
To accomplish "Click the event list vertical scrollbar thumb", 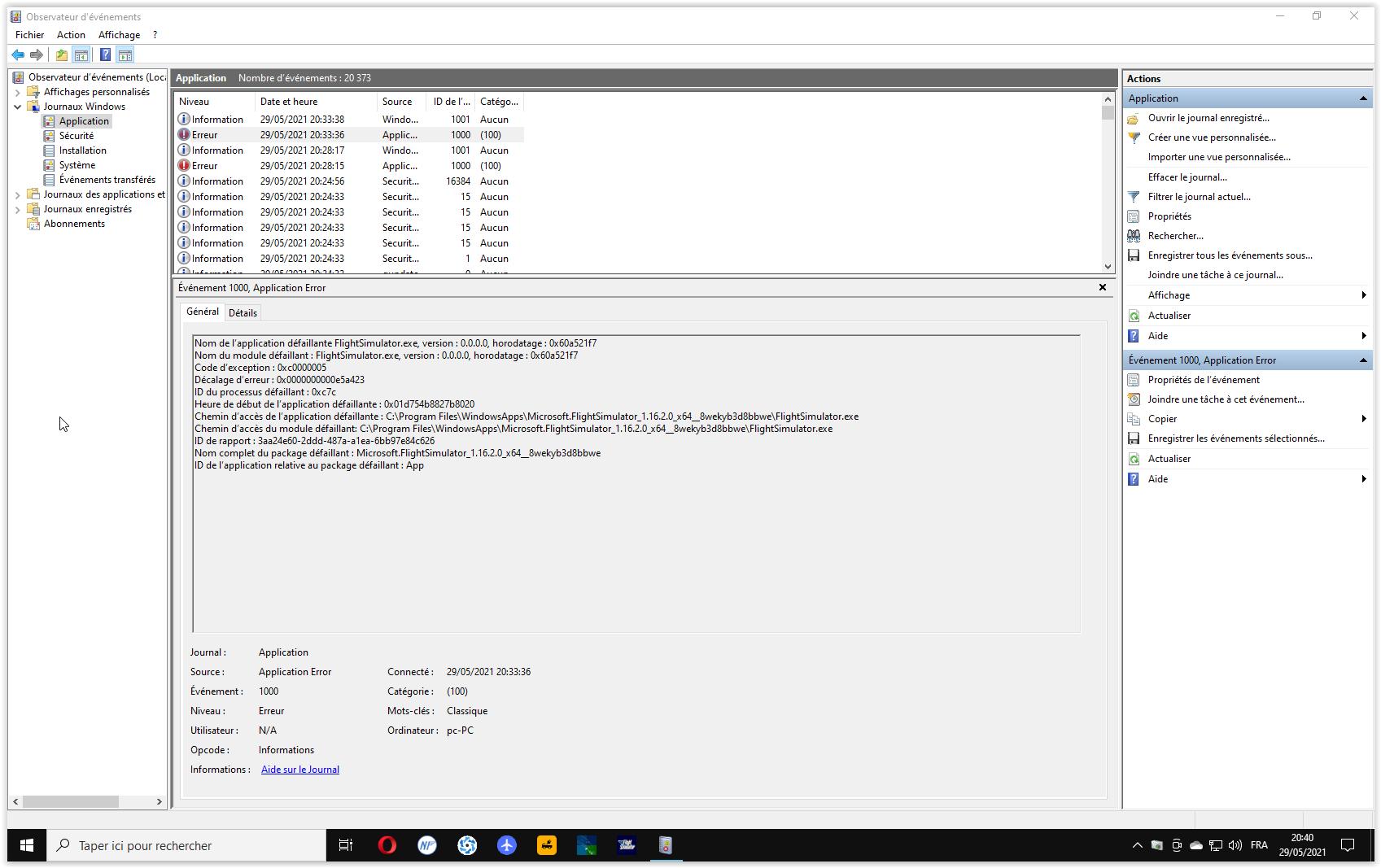I will pos(1108,112).
